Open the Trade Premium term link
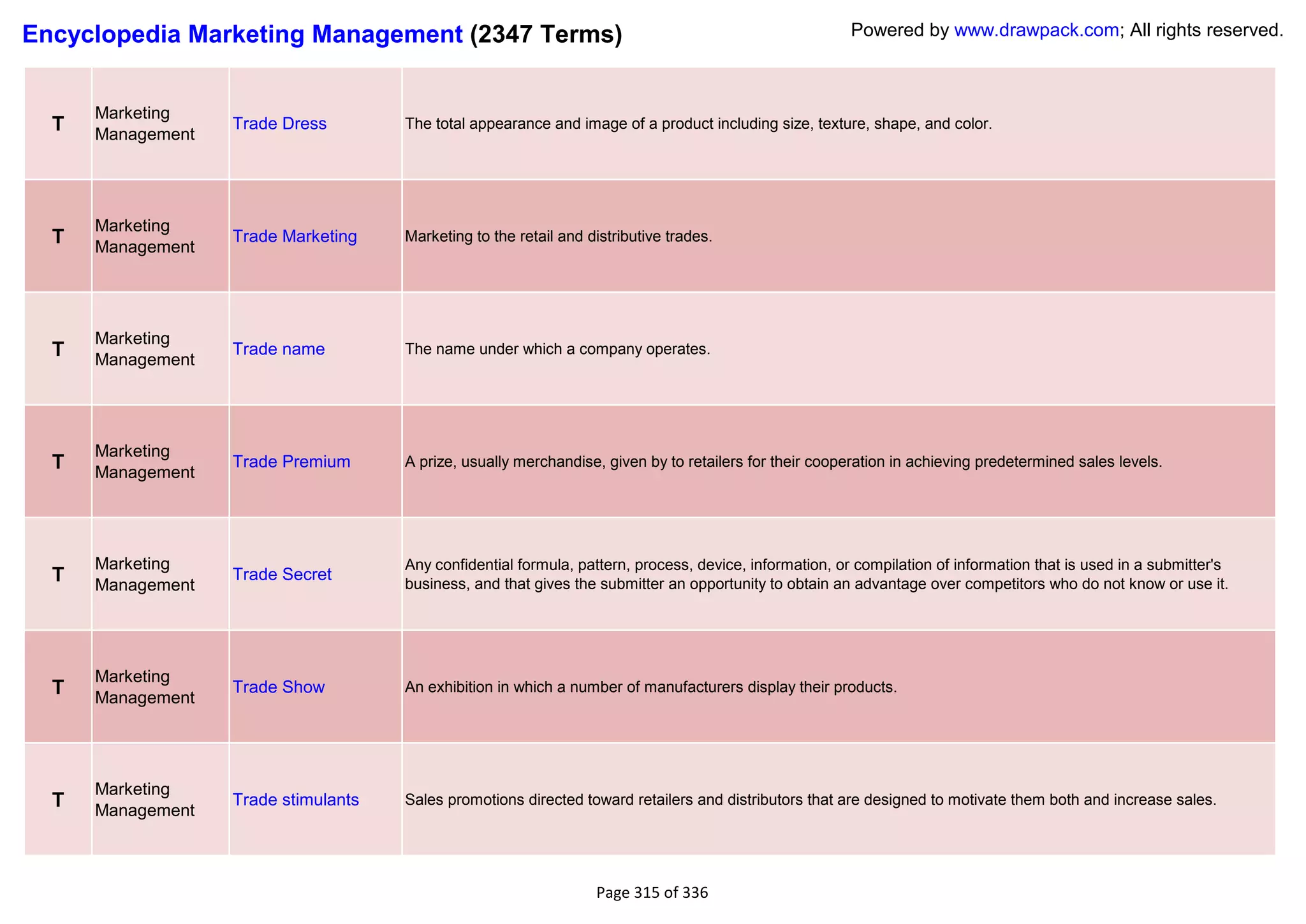Viewport: 1306px width, 924px height. [291, 462]
